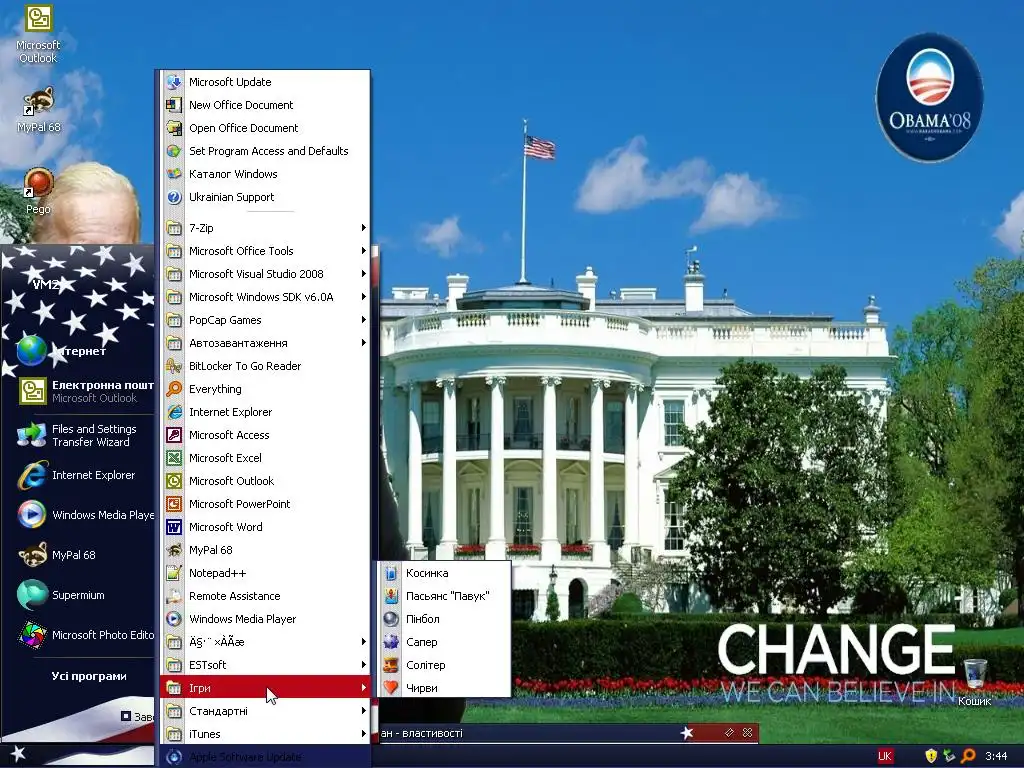Click the star Start button on taskbar

point(18,754)
